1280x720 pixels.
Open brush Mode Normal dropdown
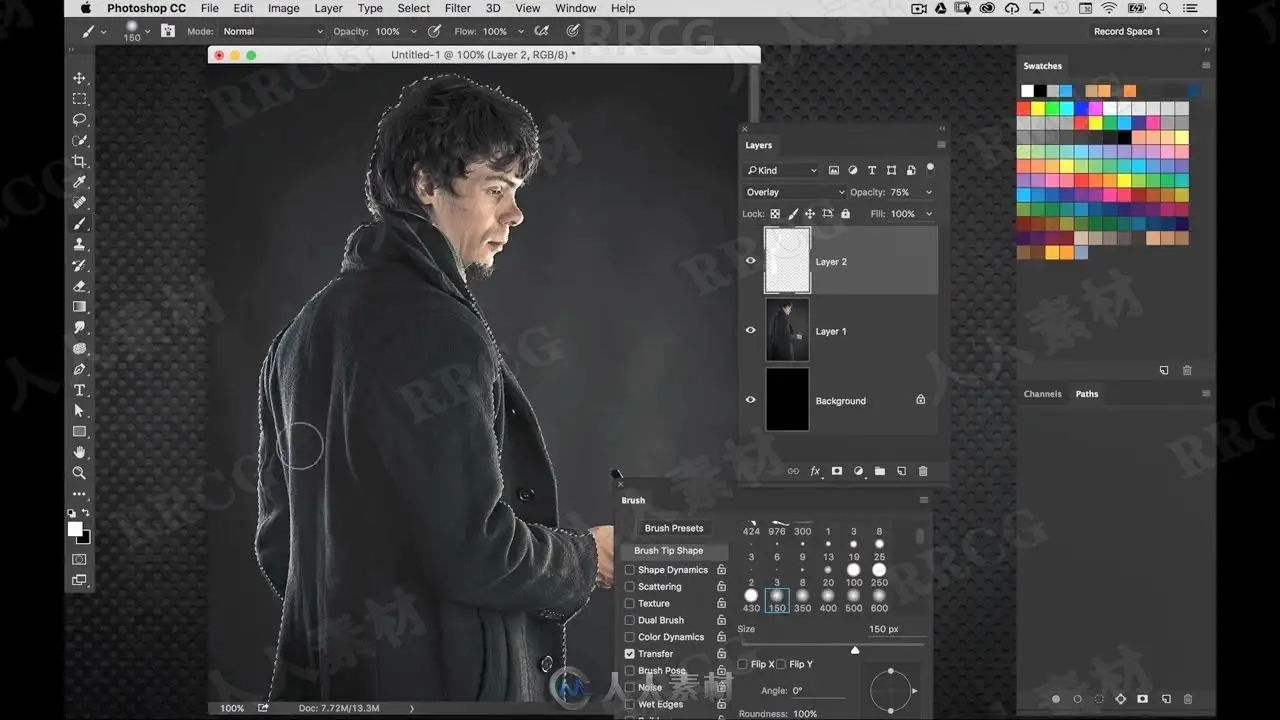pyautogui.click(x=272, y=31)
